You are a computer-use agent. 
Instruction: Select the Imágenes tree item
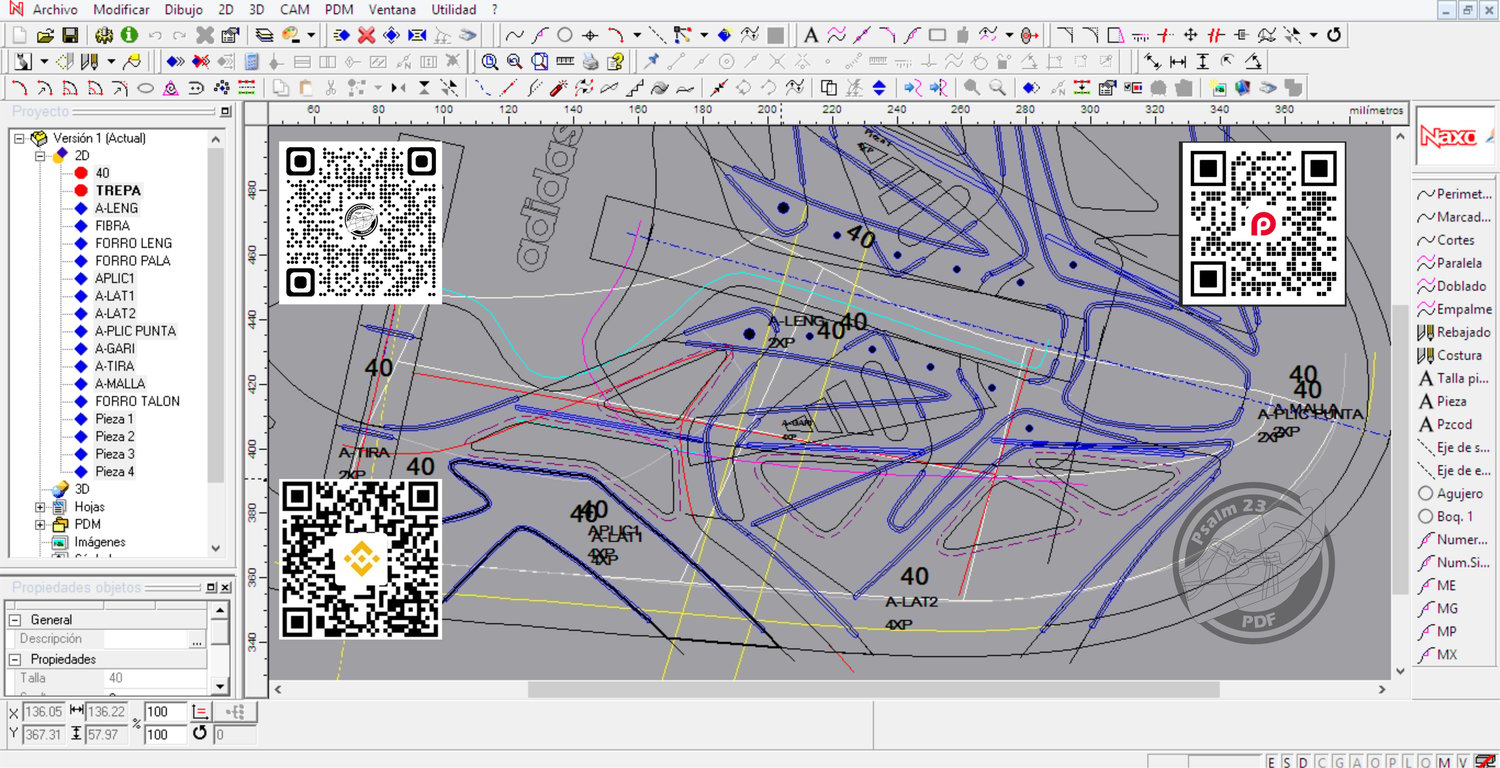tap(100, 542)
